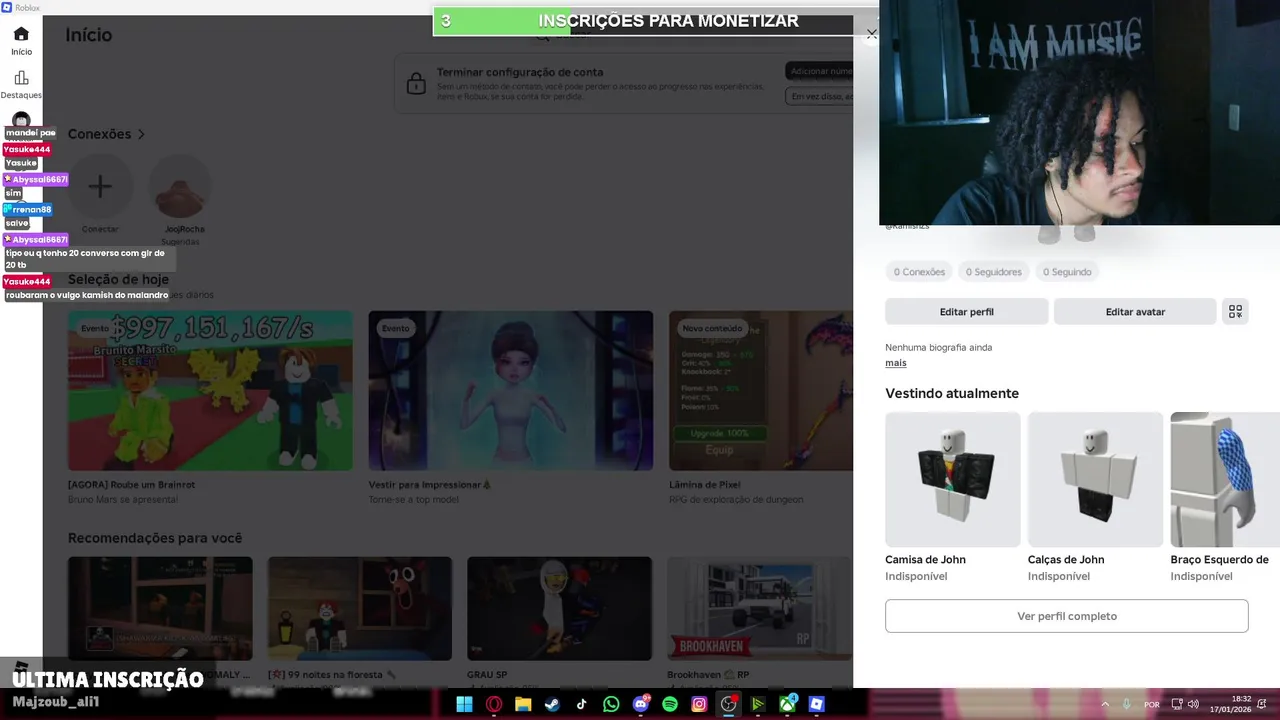Select the 0 Seguindo pill
Screen dimensions: 1280x720
tap(1067, 272)
